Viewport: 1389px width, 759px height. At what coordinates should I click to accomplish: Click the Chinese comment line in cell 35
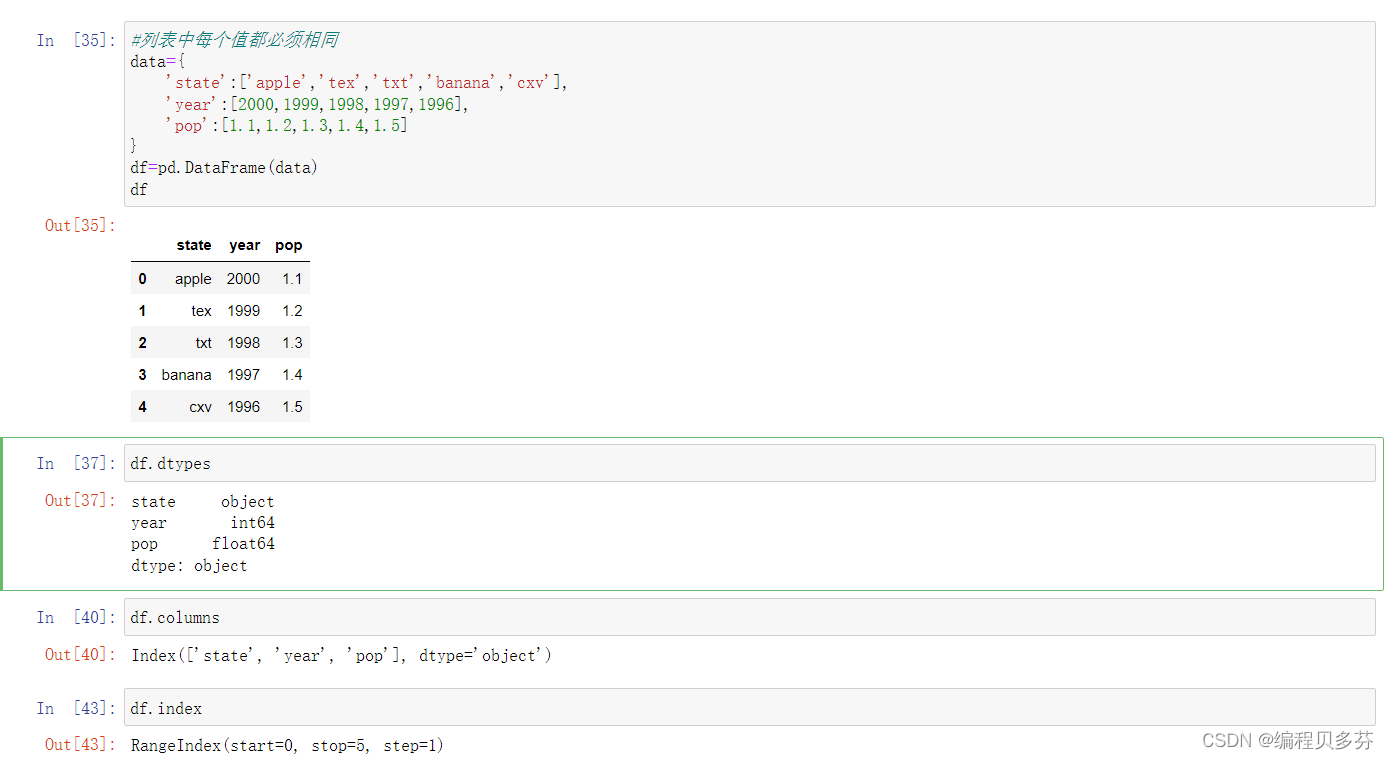234,40
